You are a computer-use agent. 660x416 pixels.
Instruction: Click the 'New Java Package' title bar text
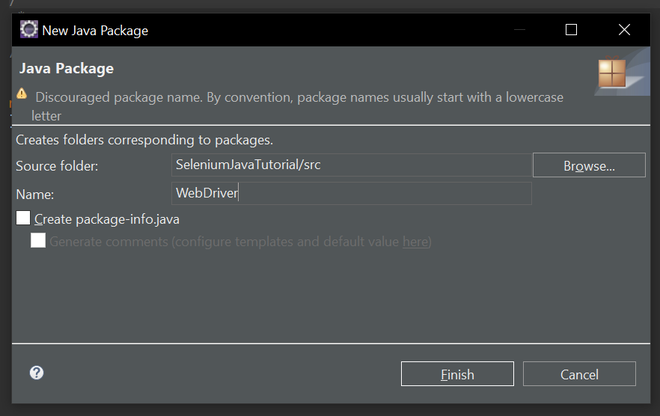(95, 30)
